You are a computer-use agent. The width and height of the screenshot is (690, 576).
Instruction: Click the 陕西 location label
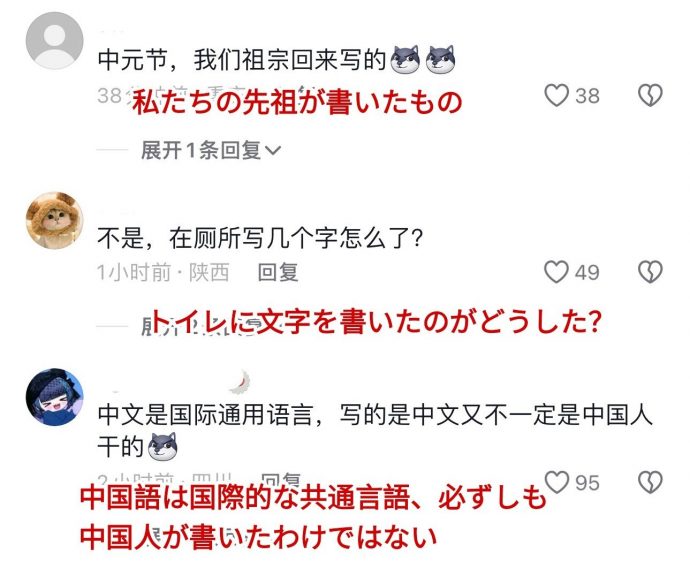(x=209, y=272)
